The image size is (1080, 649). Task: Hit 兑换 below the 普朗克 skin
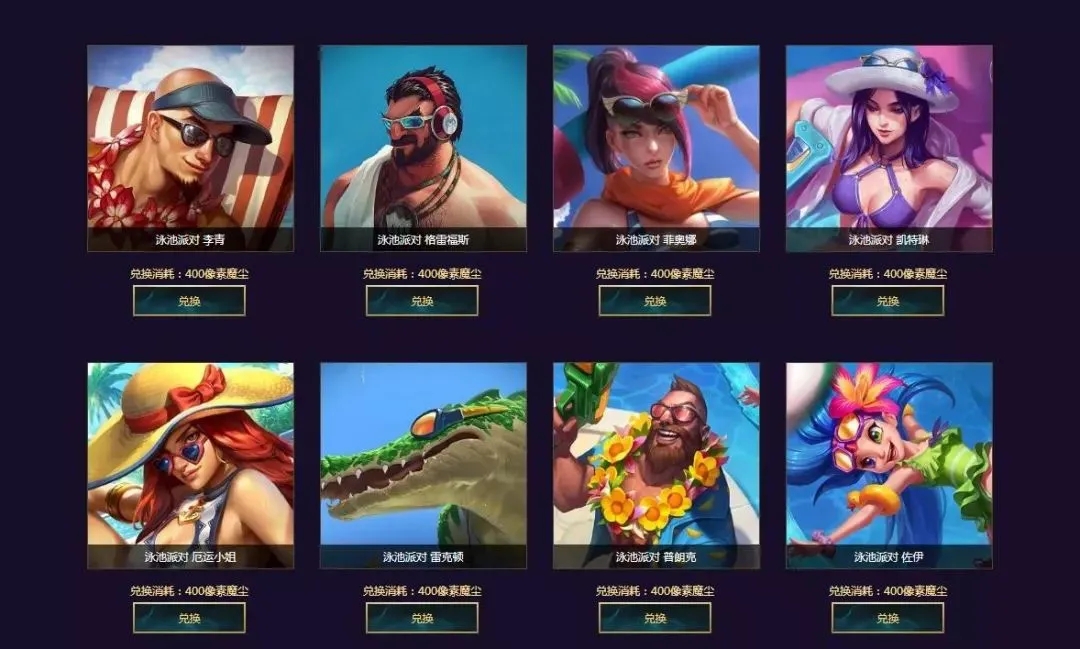(655, 618)
